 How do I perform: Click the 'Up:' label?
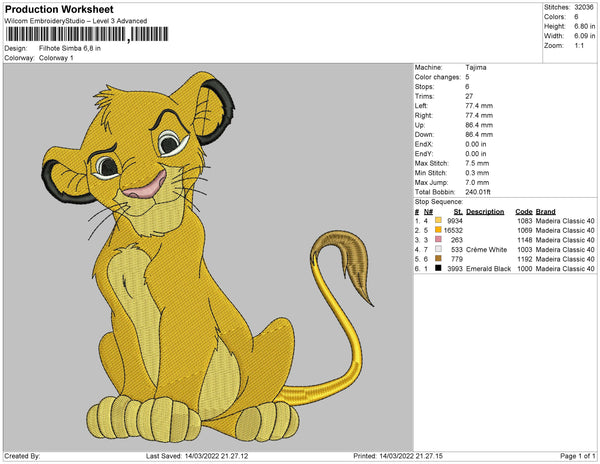(x=420, y=125)
